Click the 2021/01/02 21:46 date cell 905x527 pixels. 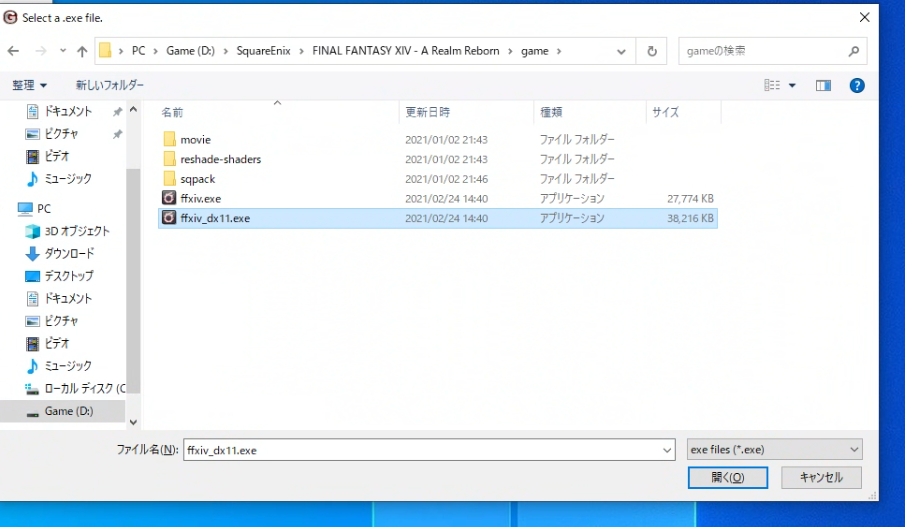pos(446,179)
